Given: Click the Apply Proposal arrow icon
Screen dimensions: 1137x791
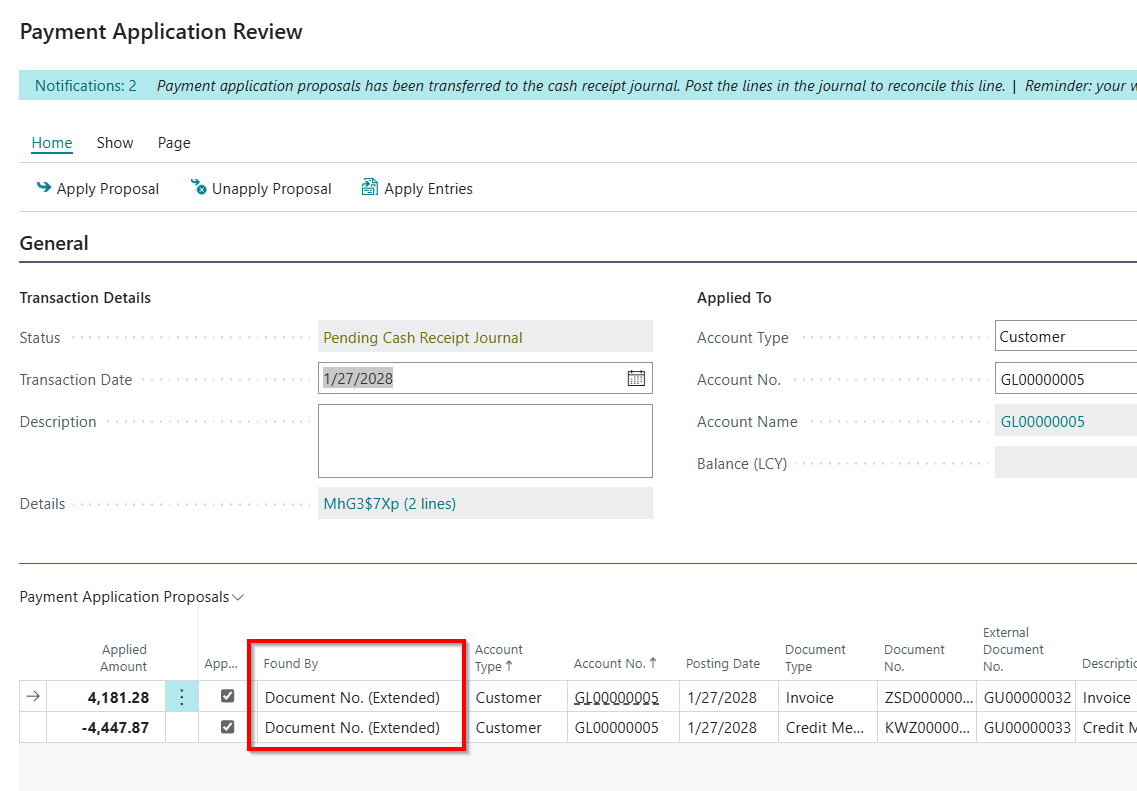Looking at the screenshot, I should click(x=42, y=187).
